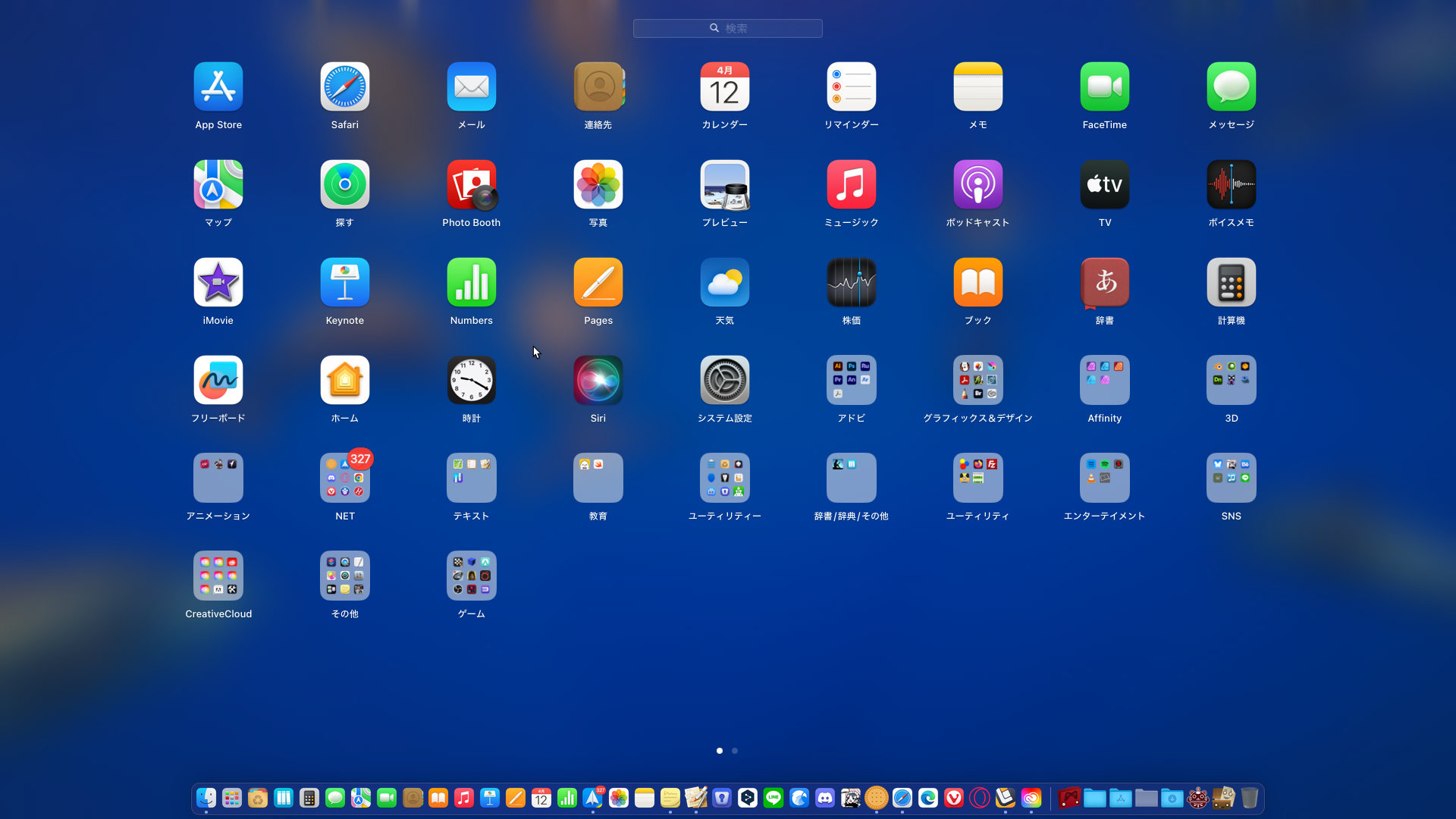Expand the SNS folder

click(1232, 478)
